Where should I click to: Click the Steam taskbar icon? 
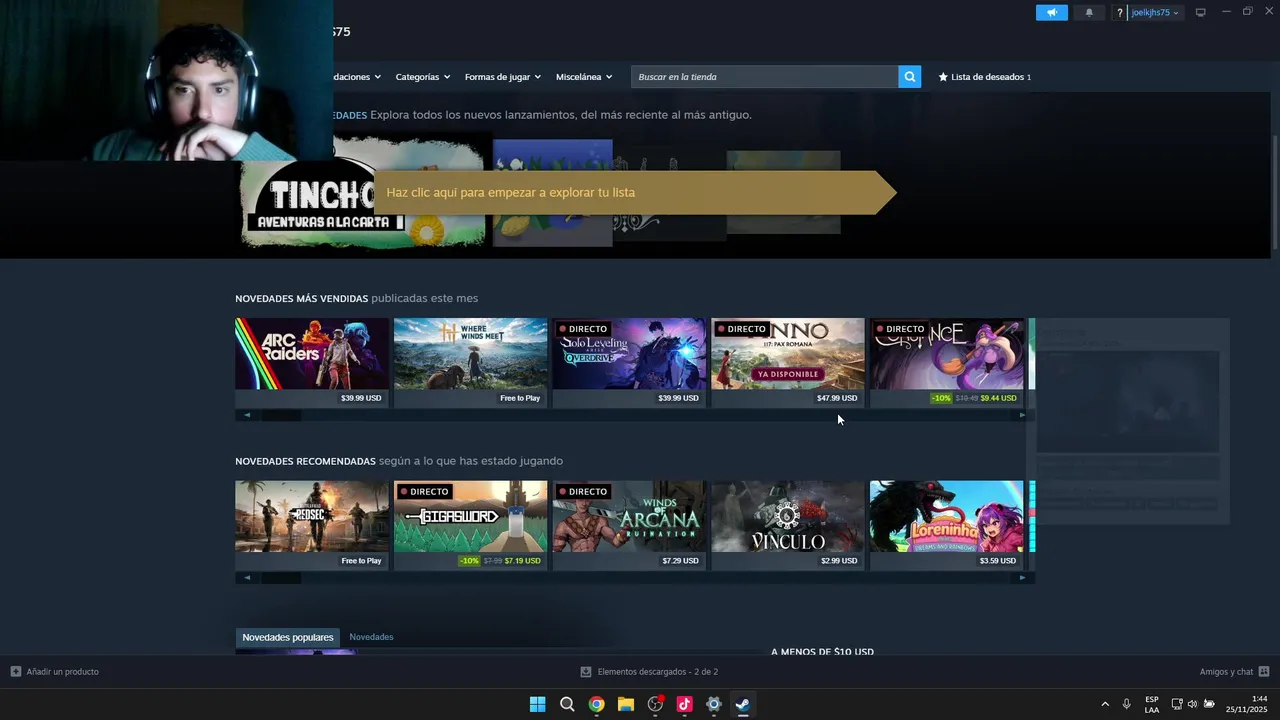click(743, 704)
